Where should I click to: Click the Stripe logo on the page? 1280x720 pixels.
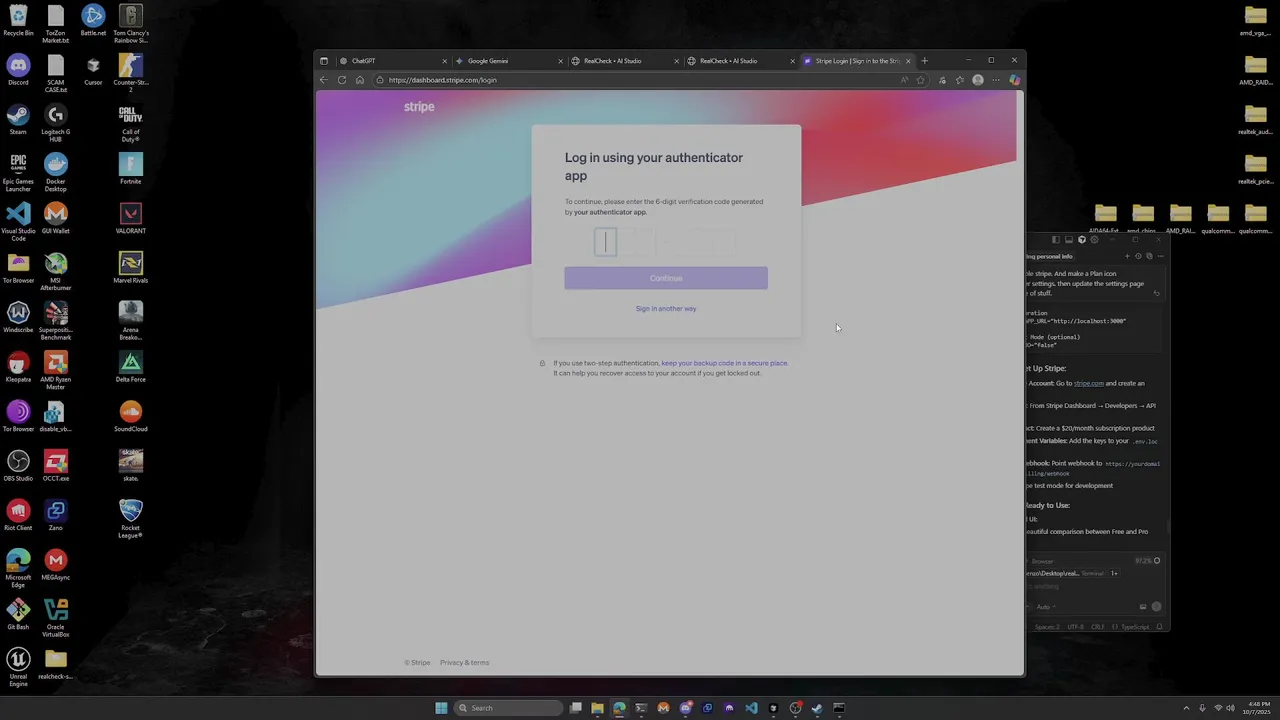click(x=419, y=107)
